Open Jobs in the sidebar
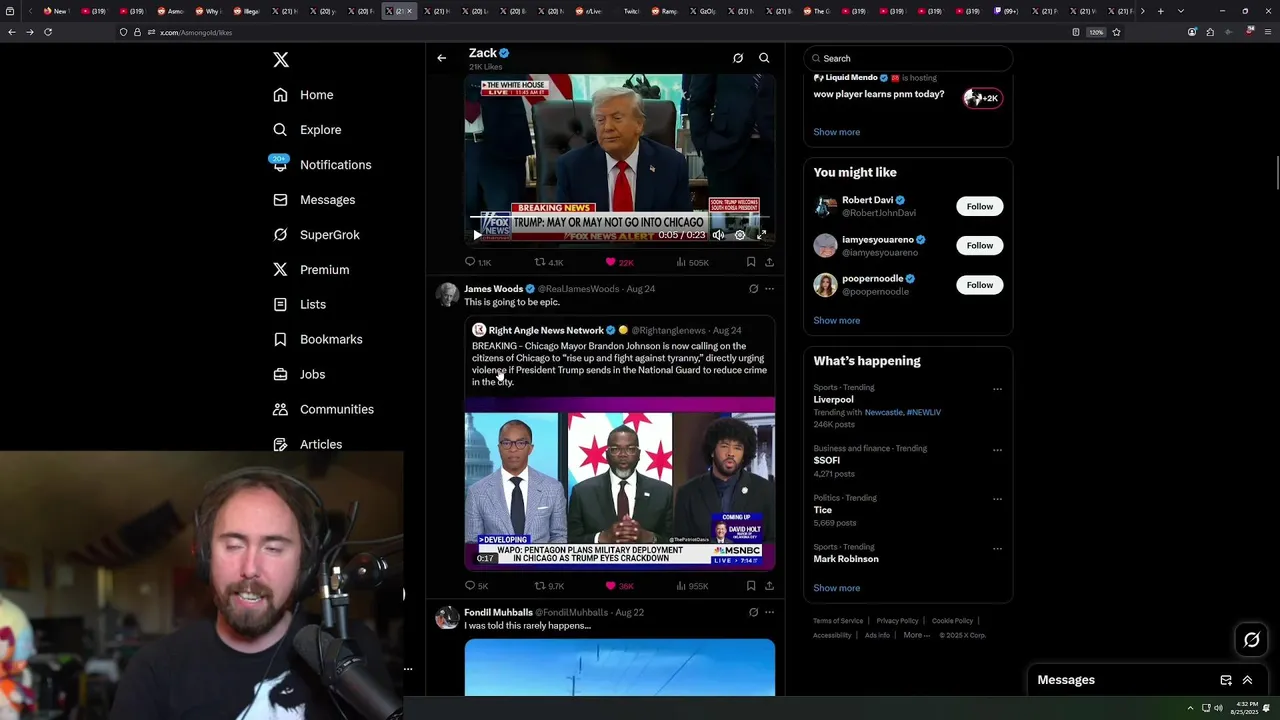 tap(299, 375)
